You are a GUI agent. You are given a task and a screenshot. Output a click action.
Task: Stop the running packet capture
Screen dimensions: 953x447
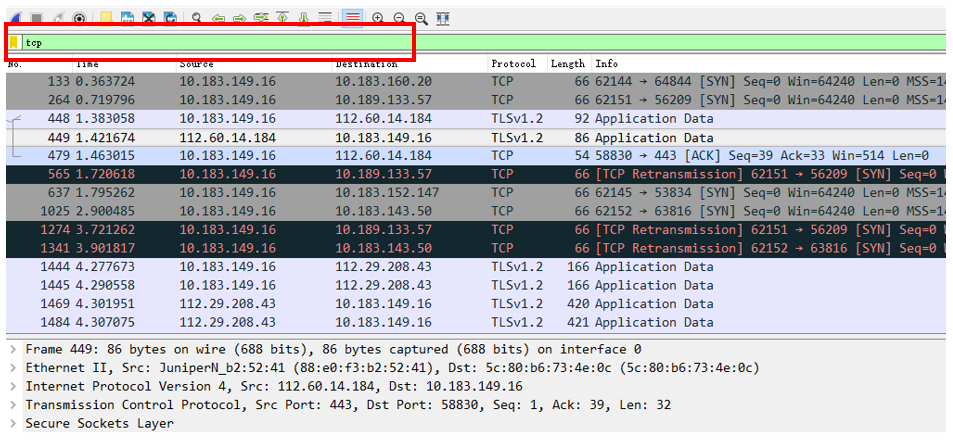tap(37, 17)
